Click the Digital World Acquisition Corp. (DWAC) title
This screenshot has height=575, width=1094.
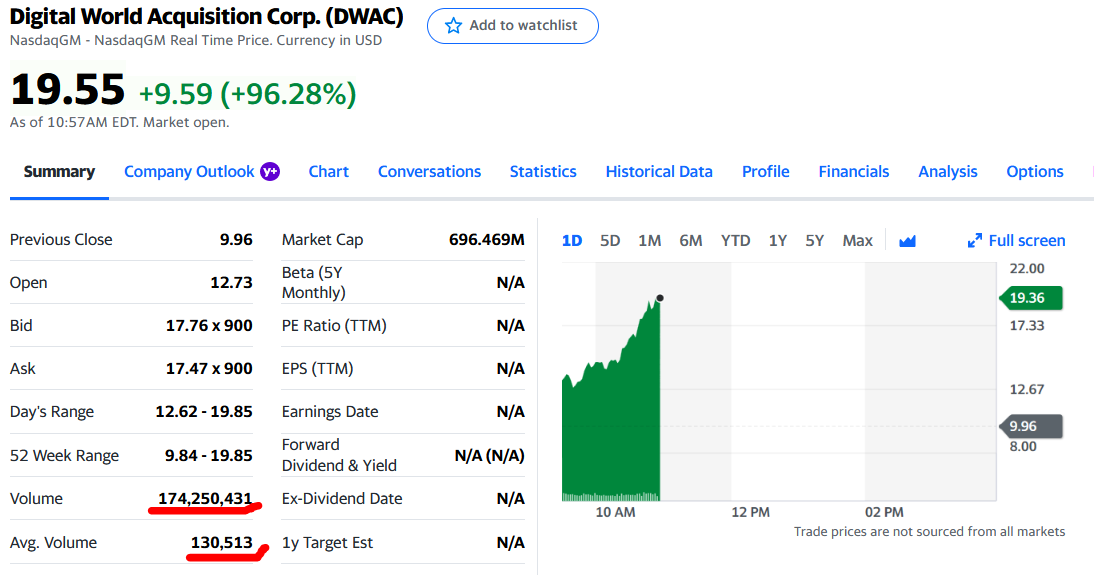click(207, 17)
